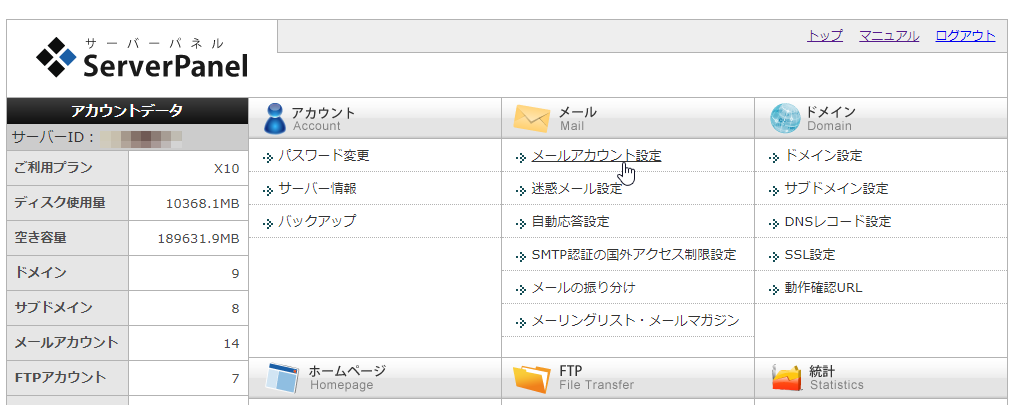Click the Homepage section window icon
The height and width of the screenshot is (405, 1015).
[x=282, y=378]
